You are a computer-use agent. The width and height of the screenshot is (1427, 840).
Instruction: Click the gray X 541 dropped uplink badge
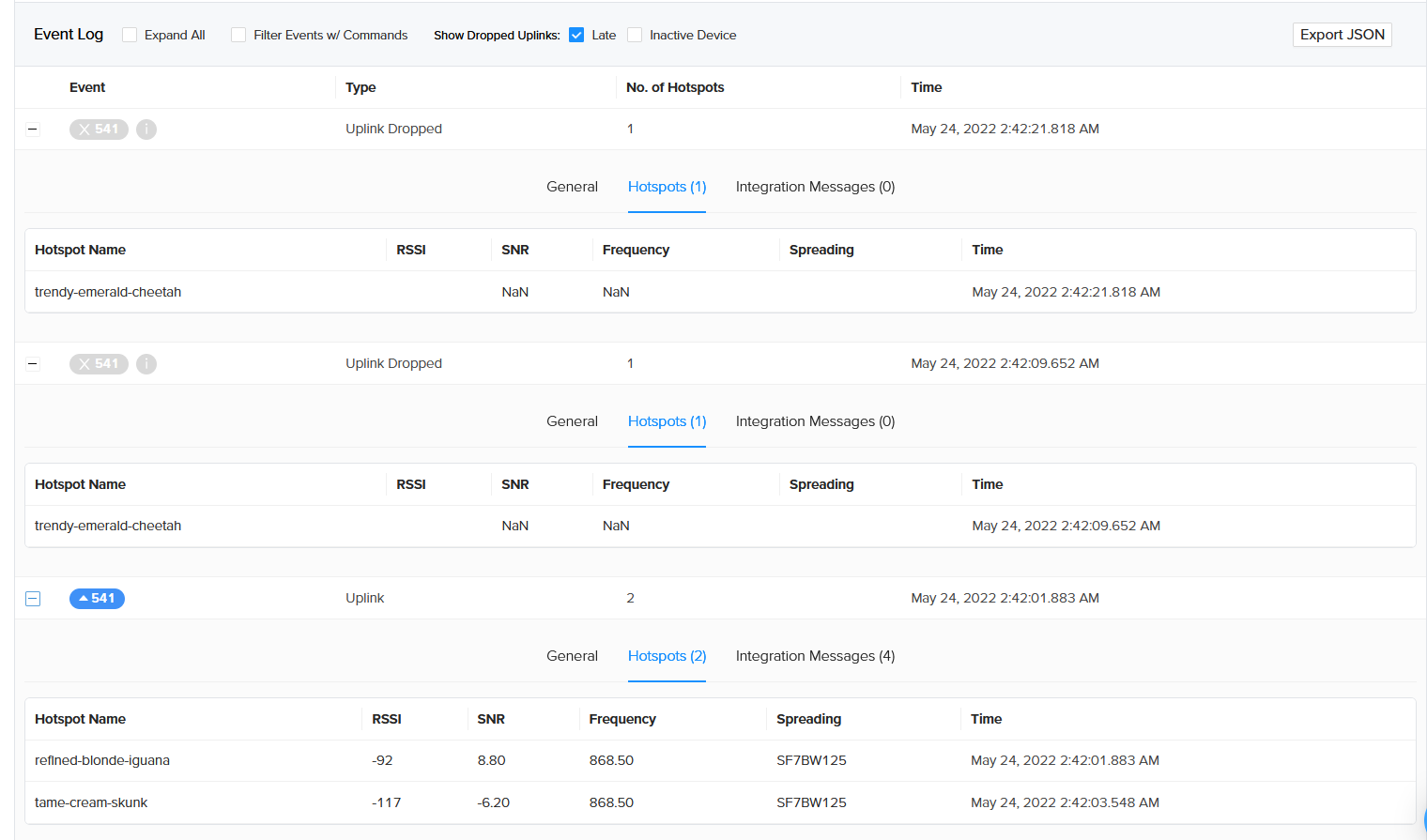click(x=99, y=129)
